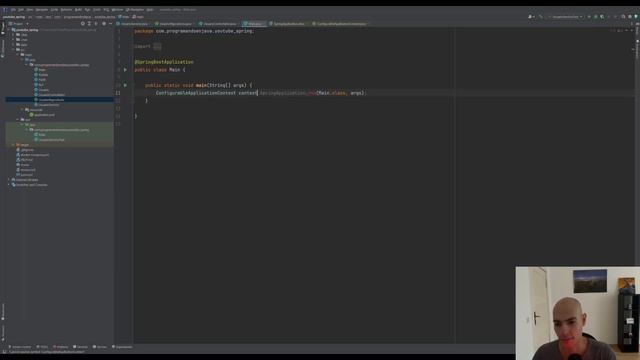Switch to the UsuarioRepository.java editor tab
This screenshot has width=640, height=360.
tap(174, 24)
